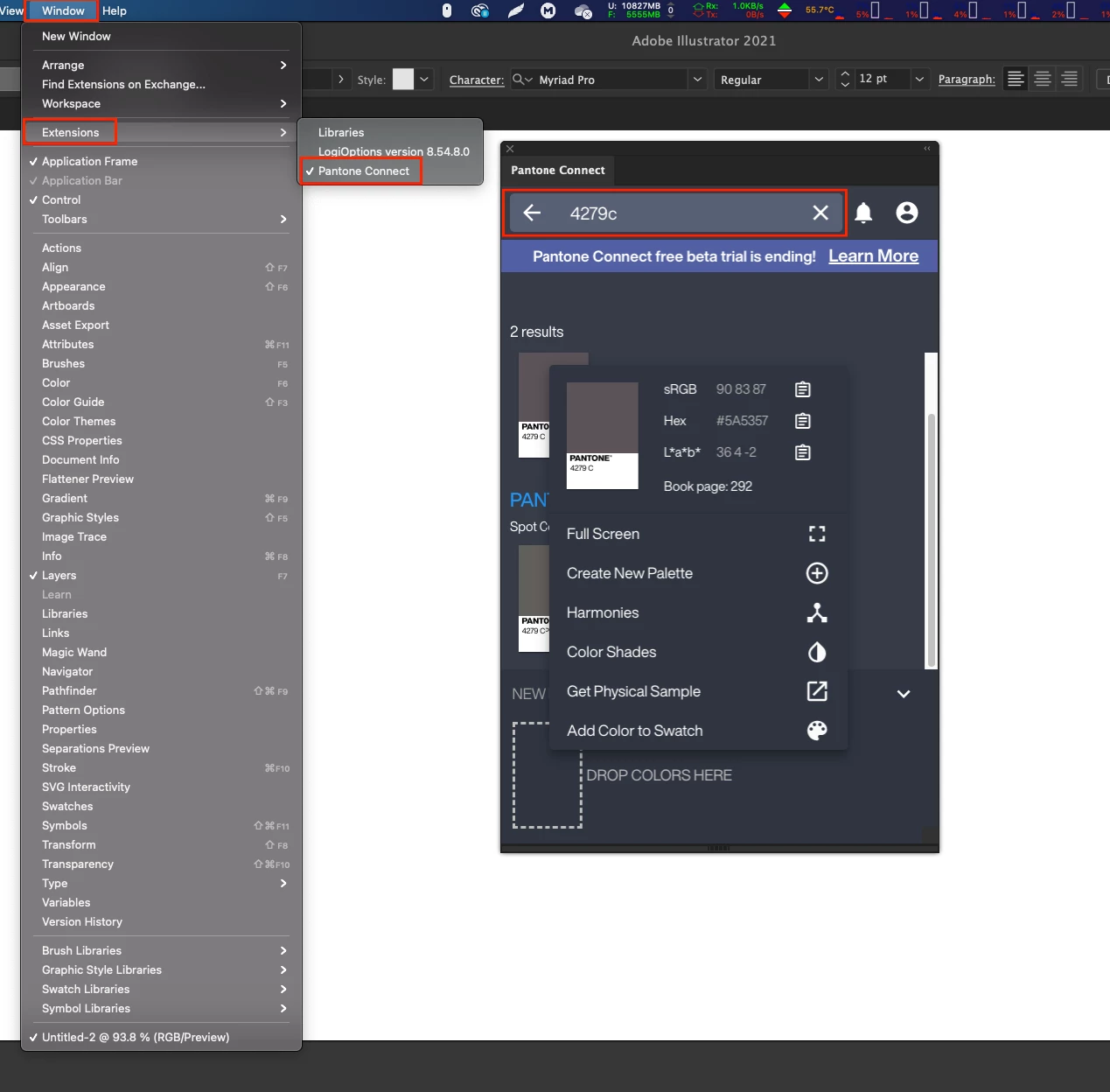Click the feather-shaped menu bar icon
The image size is (1110, 1092).
click(x=516, y=10)
